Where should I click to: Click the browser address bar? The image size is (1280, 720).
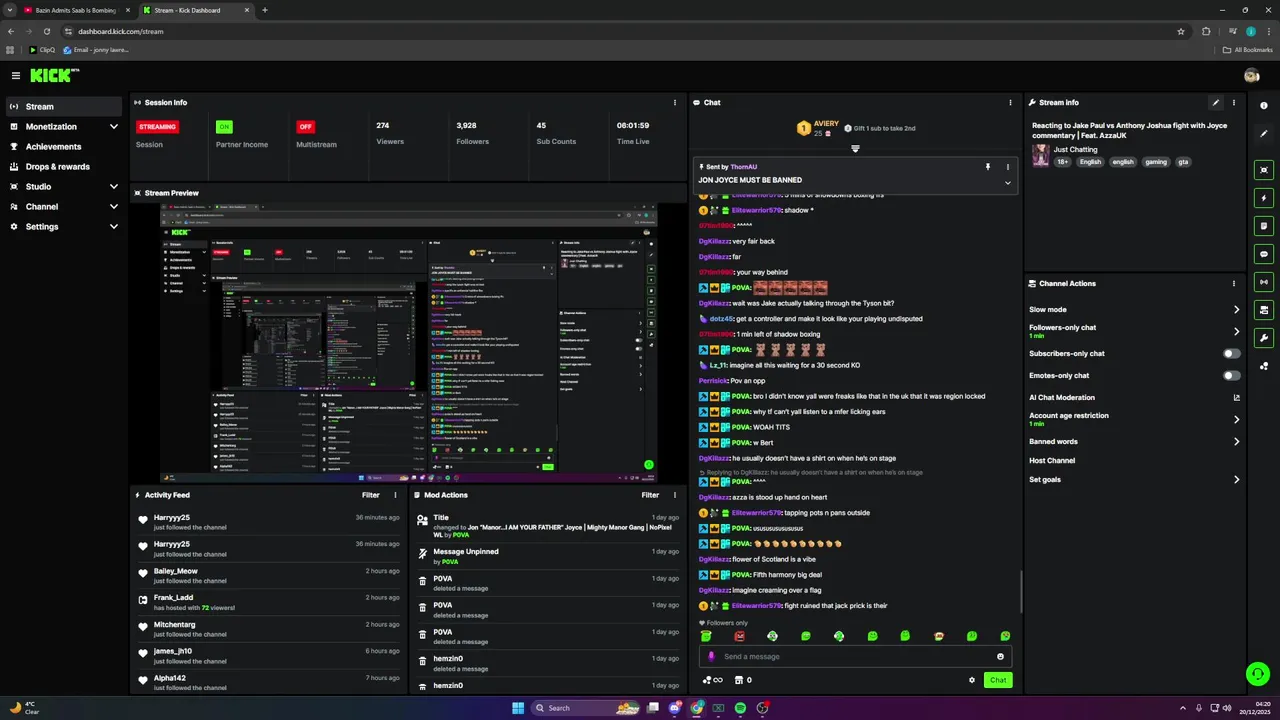pos(620,31)
